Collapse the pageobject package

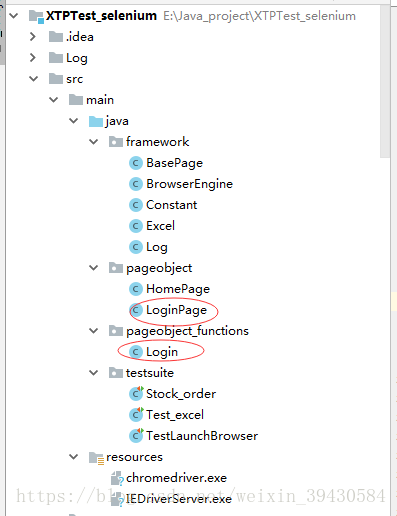pos(94,268)
